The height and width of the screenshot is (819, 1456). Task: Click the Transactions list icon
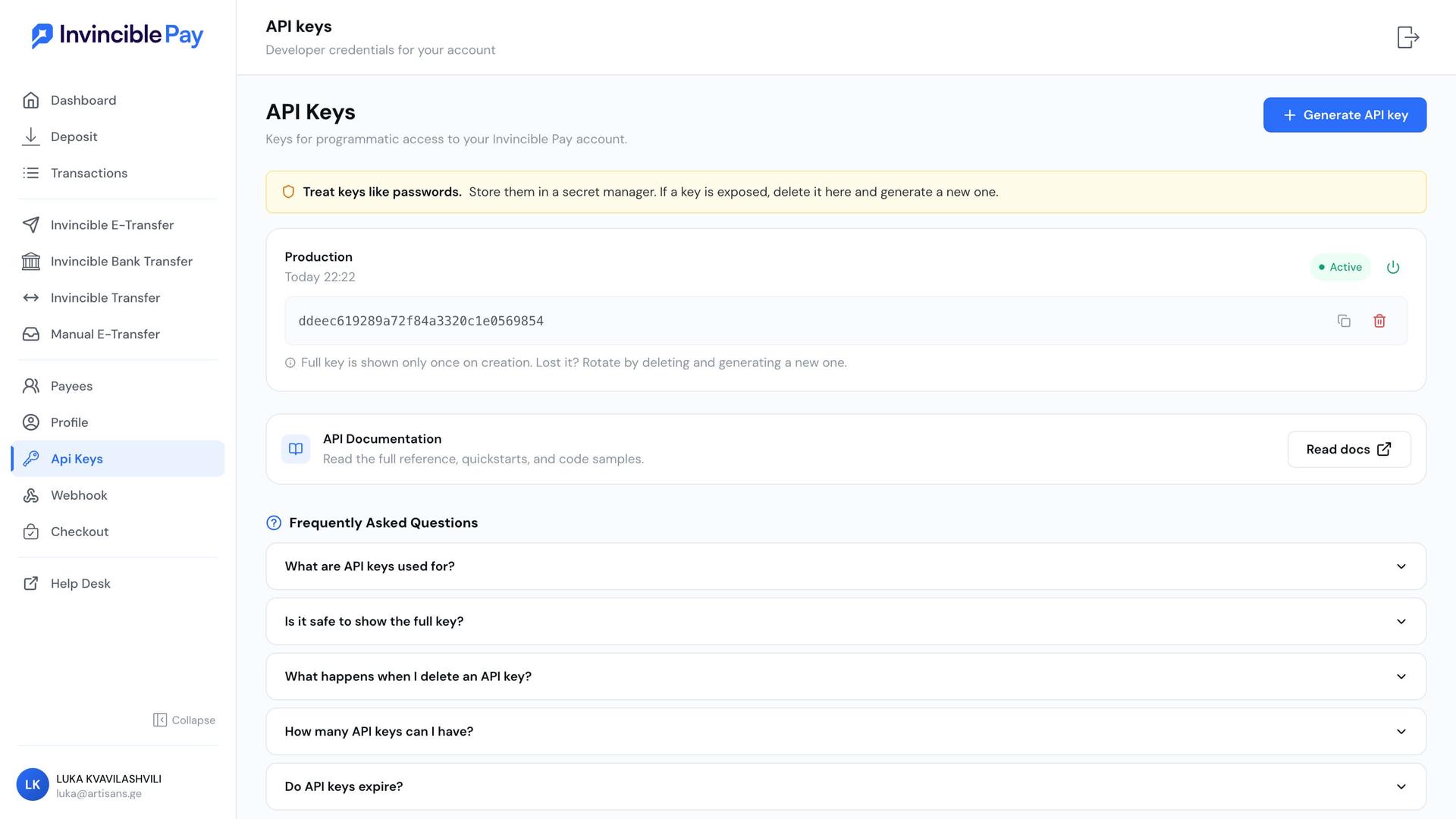click(x=31, y=173)
